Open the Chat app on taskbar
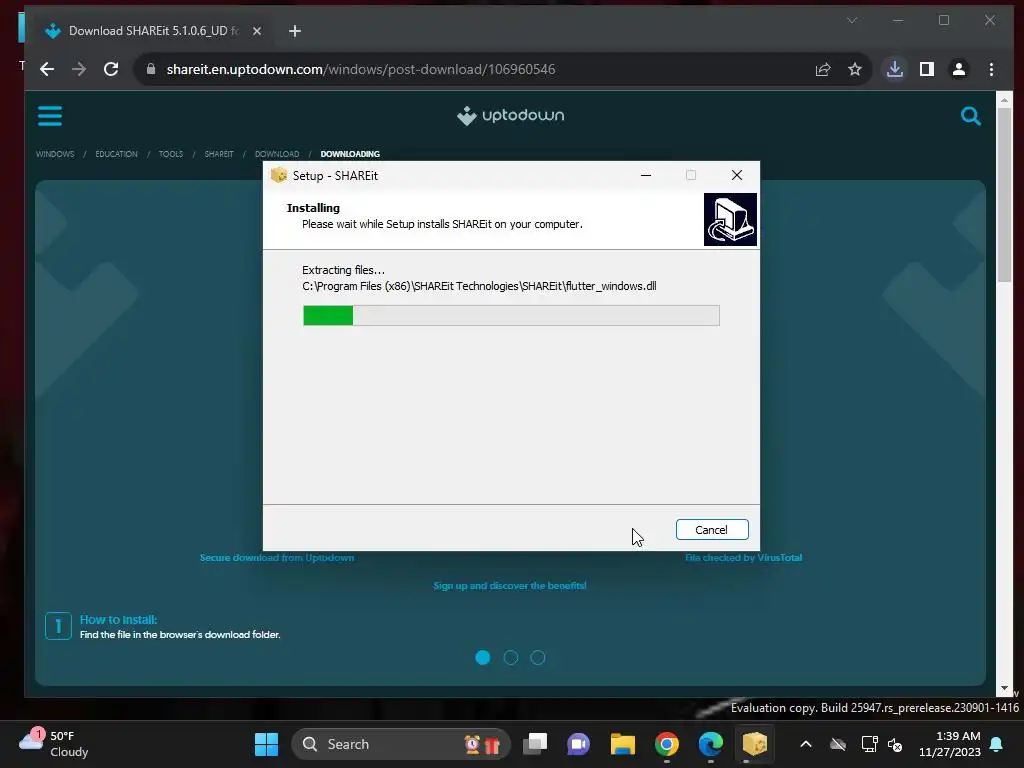This screenshot has height=768, width=1024. 579,744
